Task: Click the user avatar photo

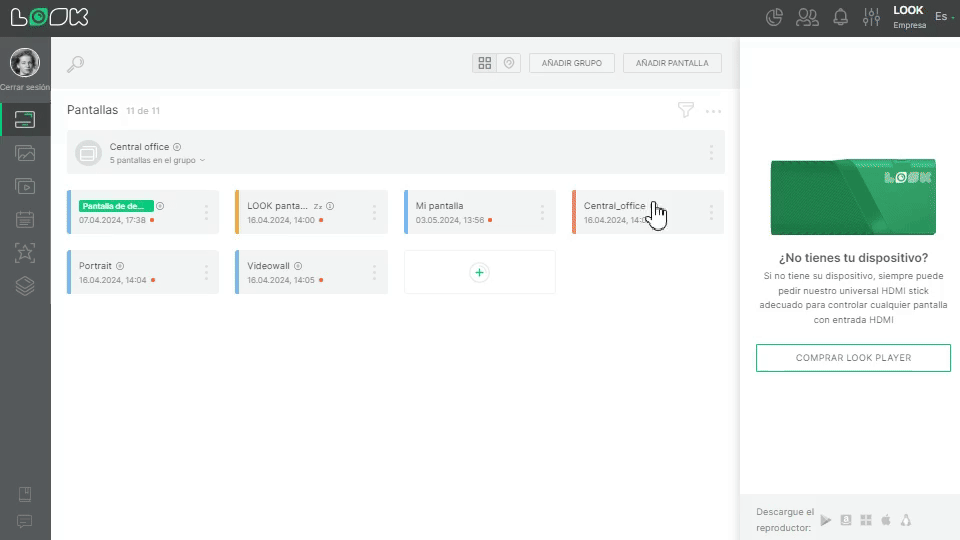Action: tap(24, 62)
